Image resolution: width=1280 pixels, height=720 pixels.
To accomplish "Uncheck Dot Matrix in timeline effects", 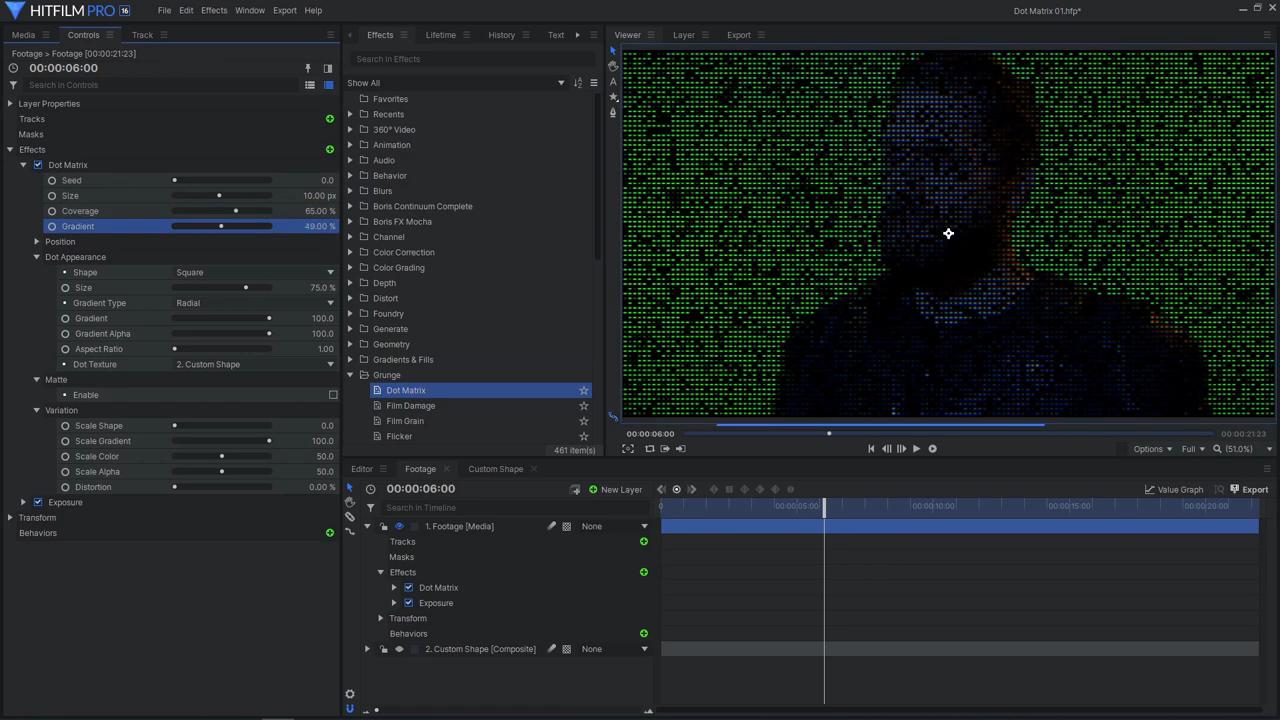I will [408, 588].
